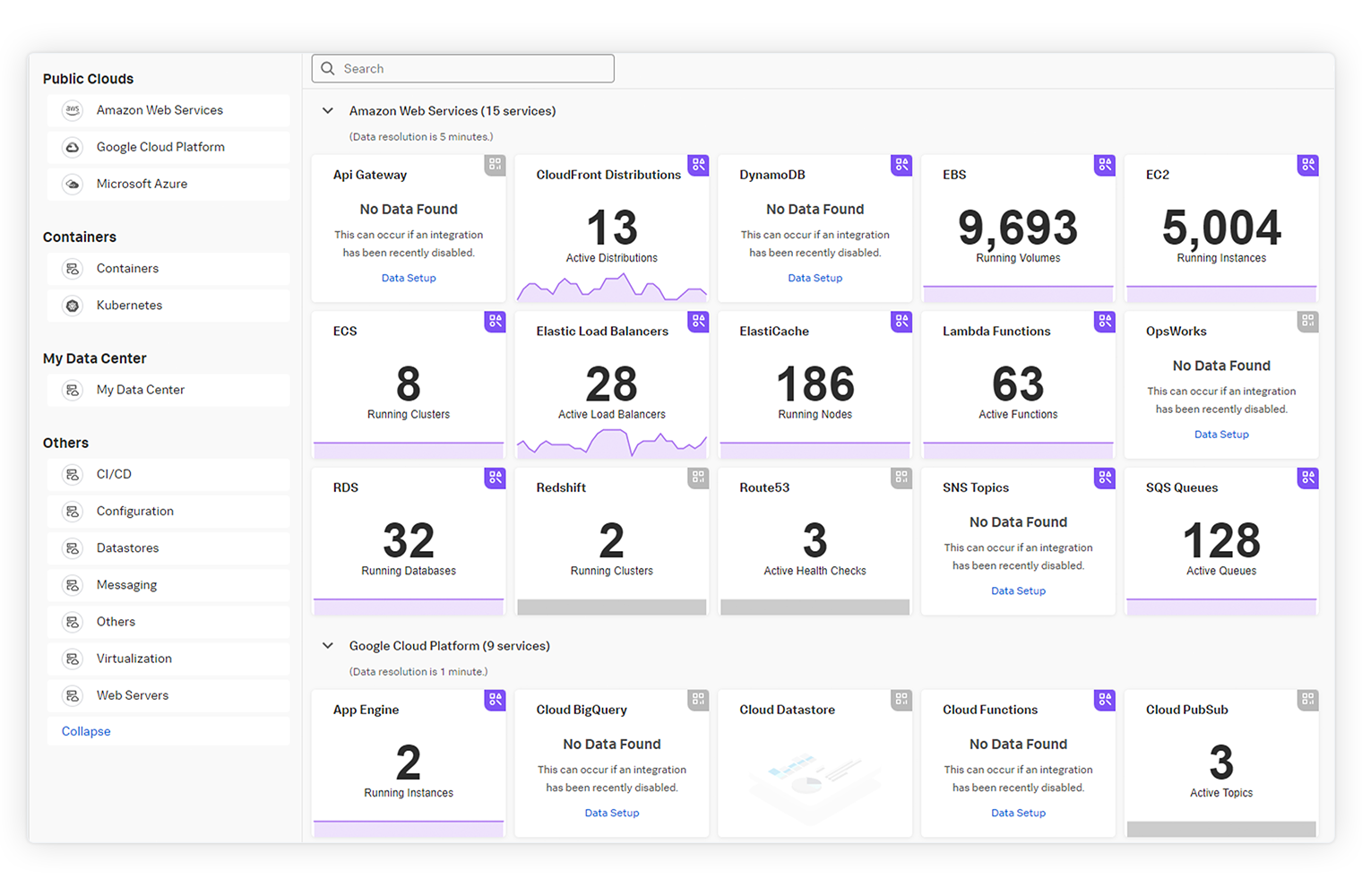
Task: Click the CI/CD item icon
Action: point(73,474)
